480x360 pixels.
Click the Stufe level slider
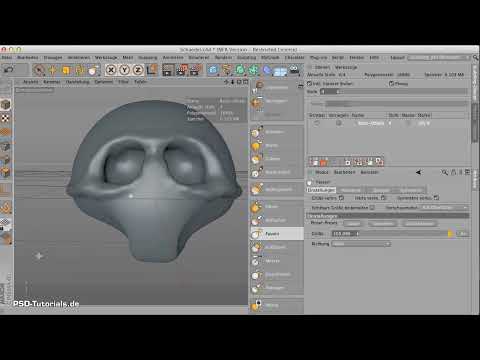click(x=394, y=91)
